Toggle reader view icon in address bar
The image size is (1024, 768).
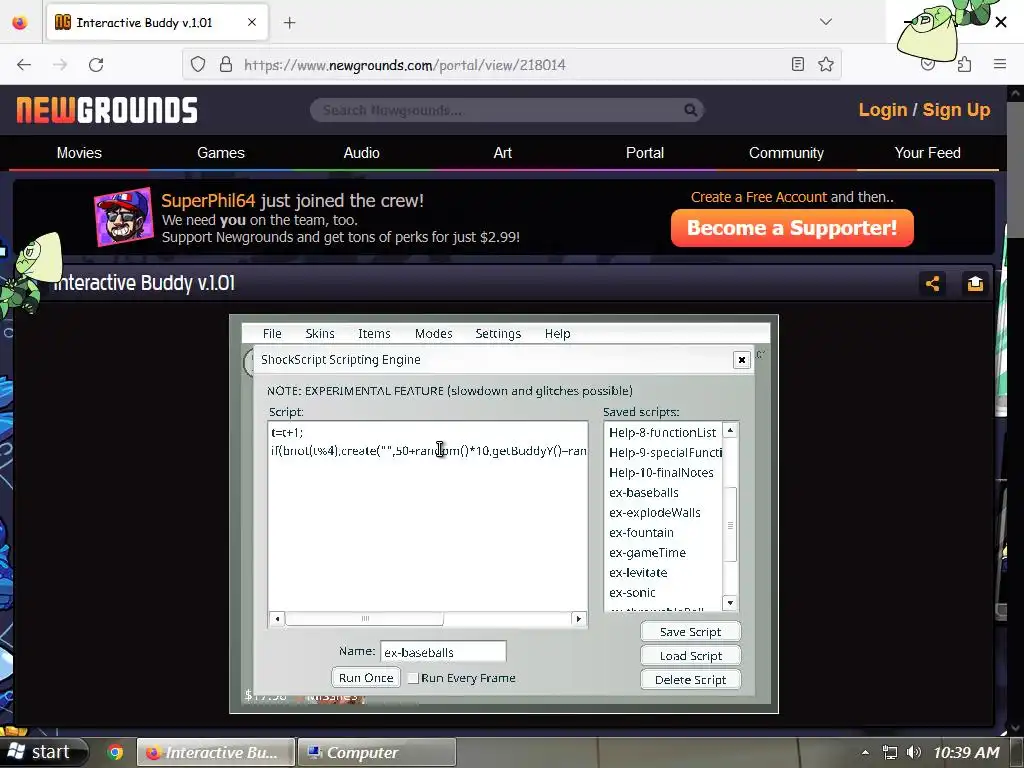797,64
